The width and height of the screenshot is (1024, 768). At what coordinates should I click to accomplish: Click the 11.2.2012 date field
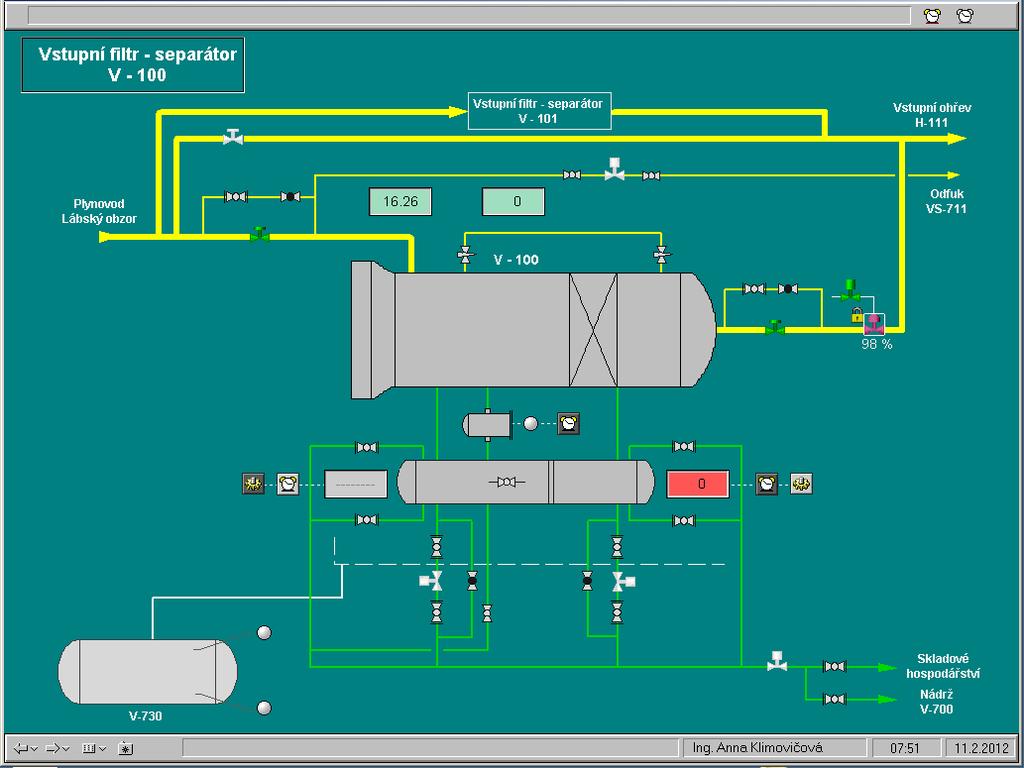click(982, 748)
